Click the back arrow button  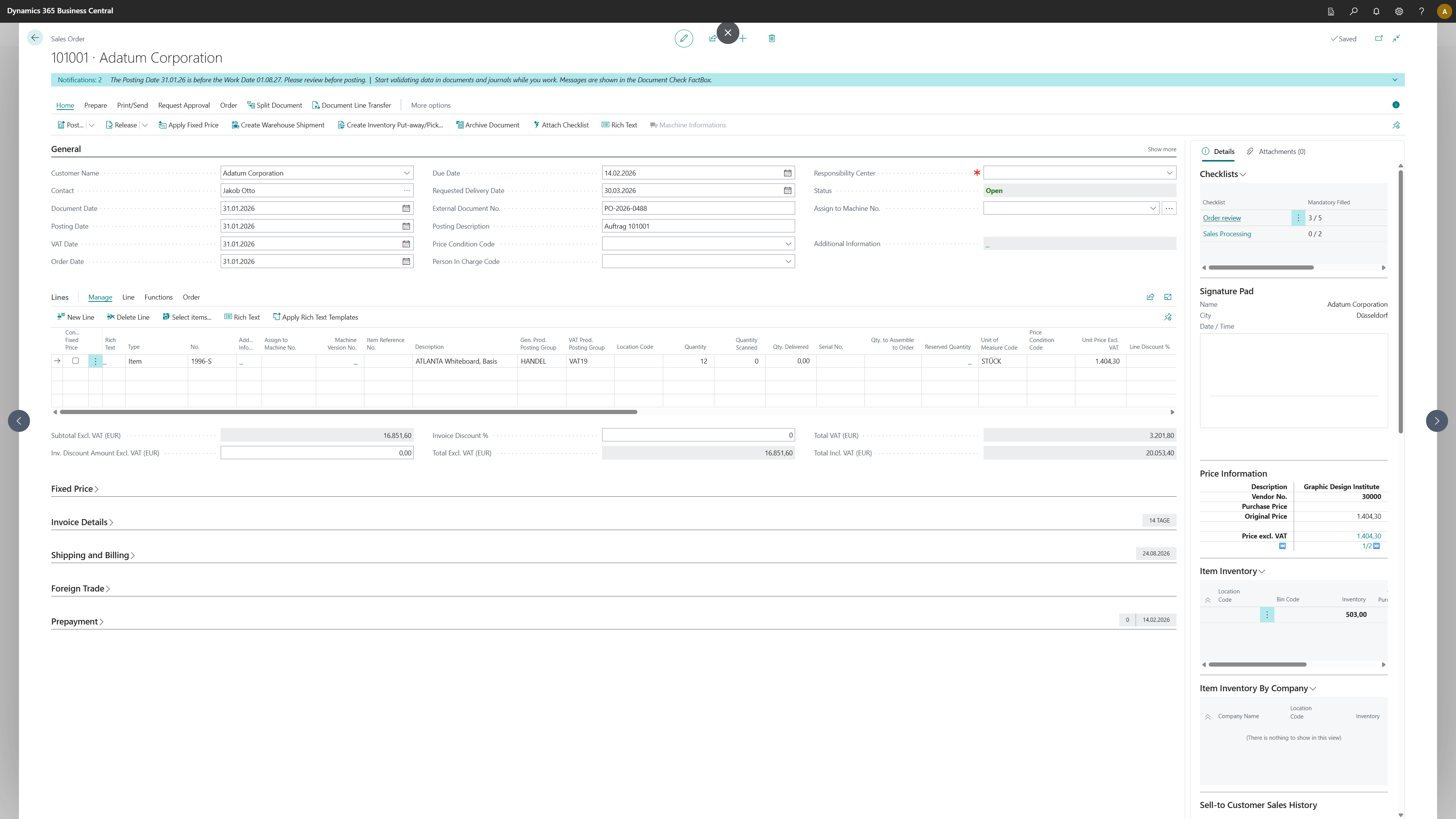35,38
